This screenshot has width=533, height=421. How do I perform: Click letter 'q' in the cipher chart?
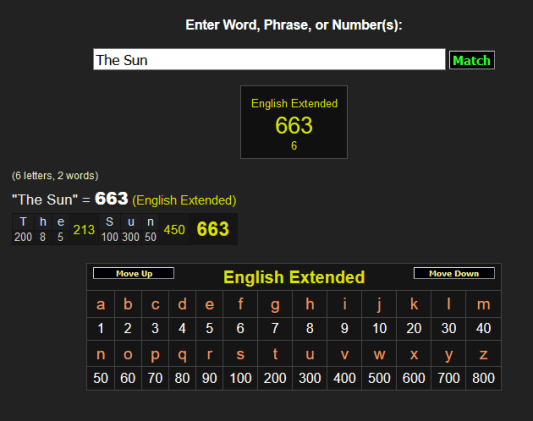point(182,354)
